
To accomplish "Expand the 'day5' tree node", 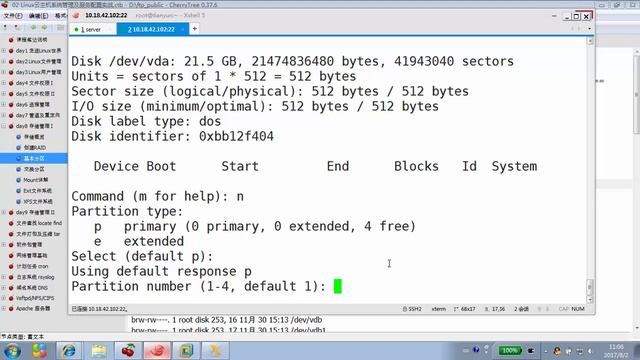I will tap(4, 93).
